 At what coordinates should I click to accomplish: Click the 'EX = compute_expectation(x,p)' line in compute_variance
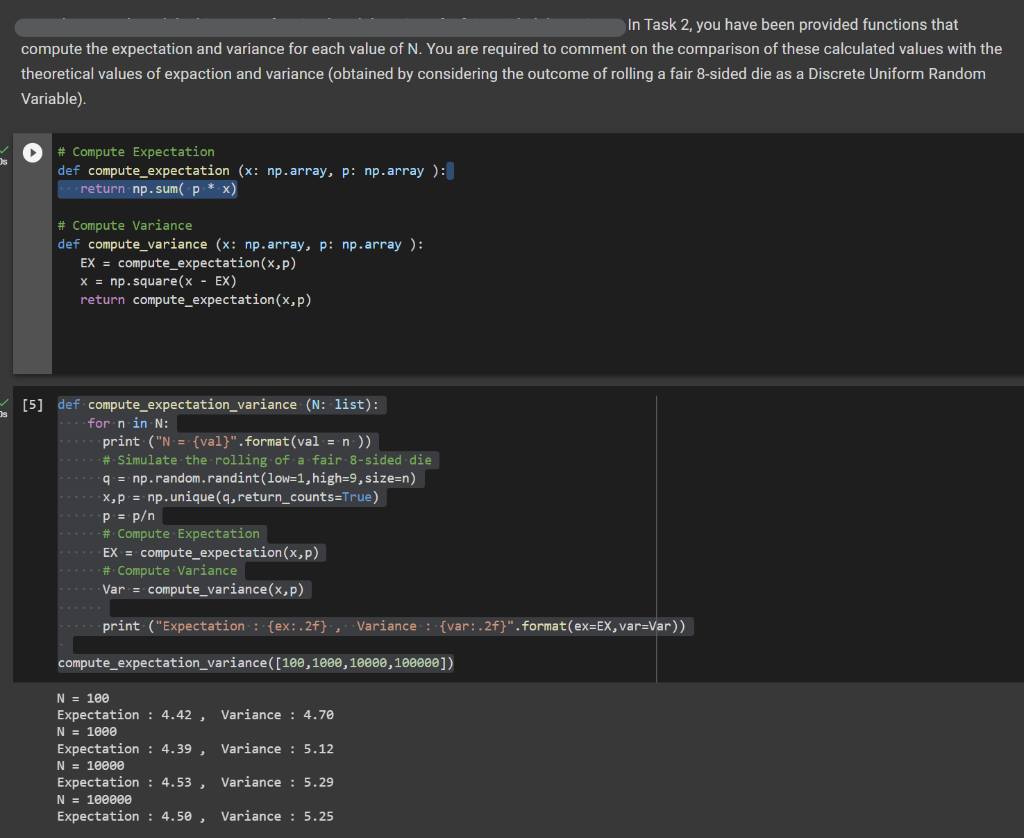click(x=188, y=263)
